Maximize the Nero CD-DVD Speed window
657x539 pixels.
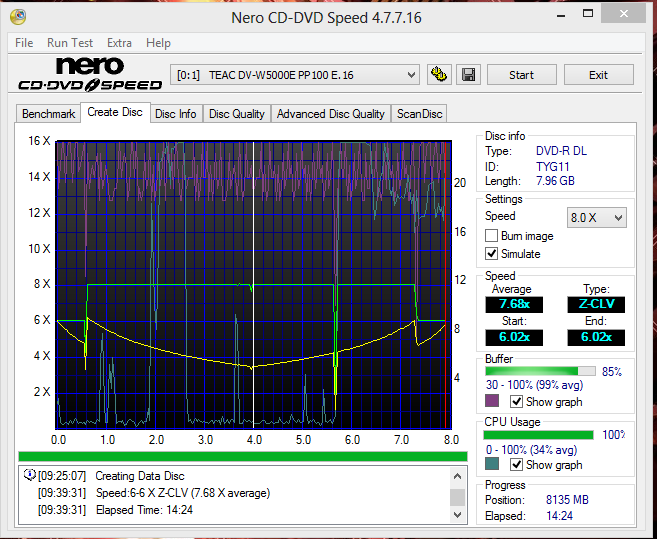pyautogui.click(x=588, y=14)
